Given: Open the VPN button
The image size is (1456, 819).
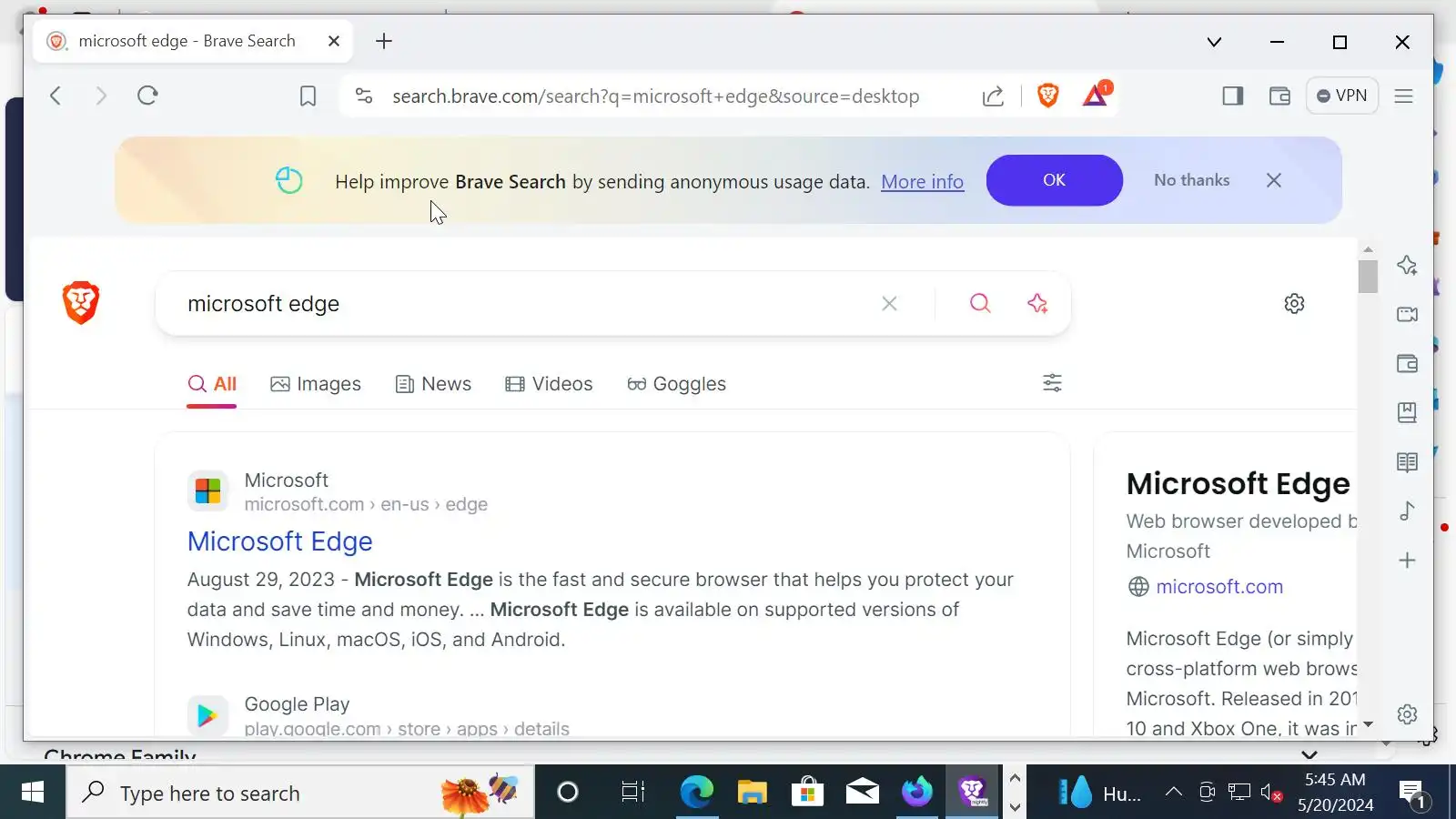Looking at the screenshot, I should click(x=1342, y=96).
